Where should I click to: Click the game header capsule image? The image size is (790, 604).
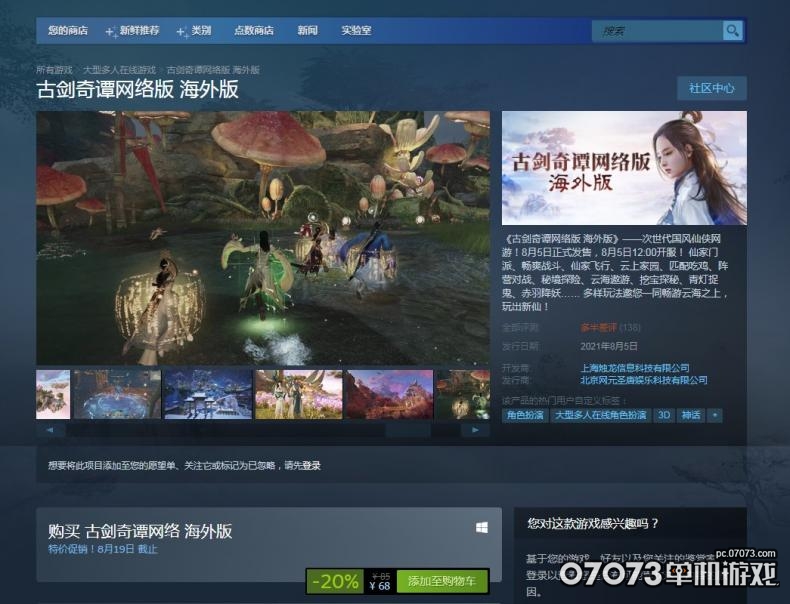[x=624, y=168]
